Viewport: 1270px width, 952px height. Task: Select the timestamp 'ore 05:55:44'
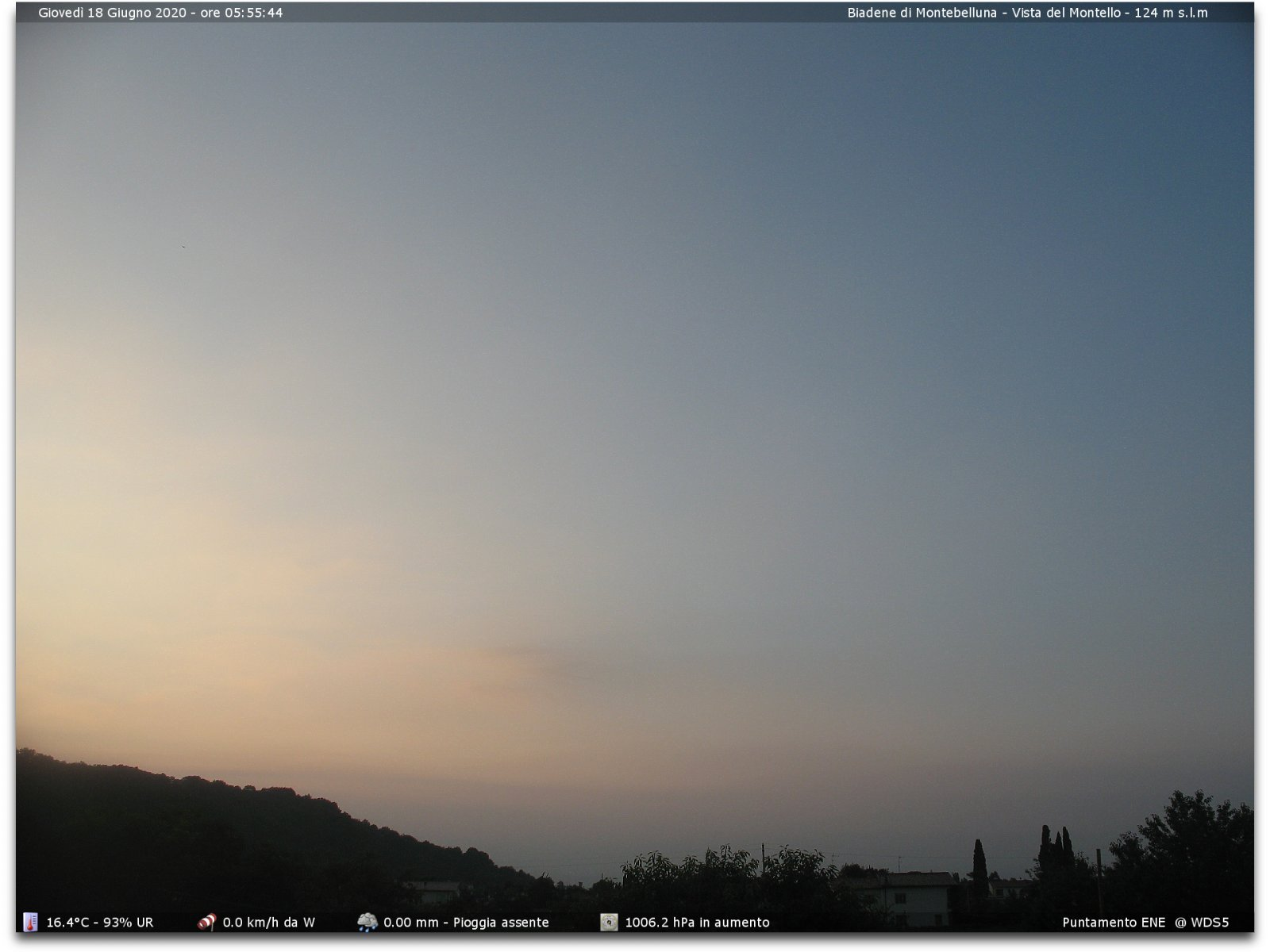tap(241, 13)
